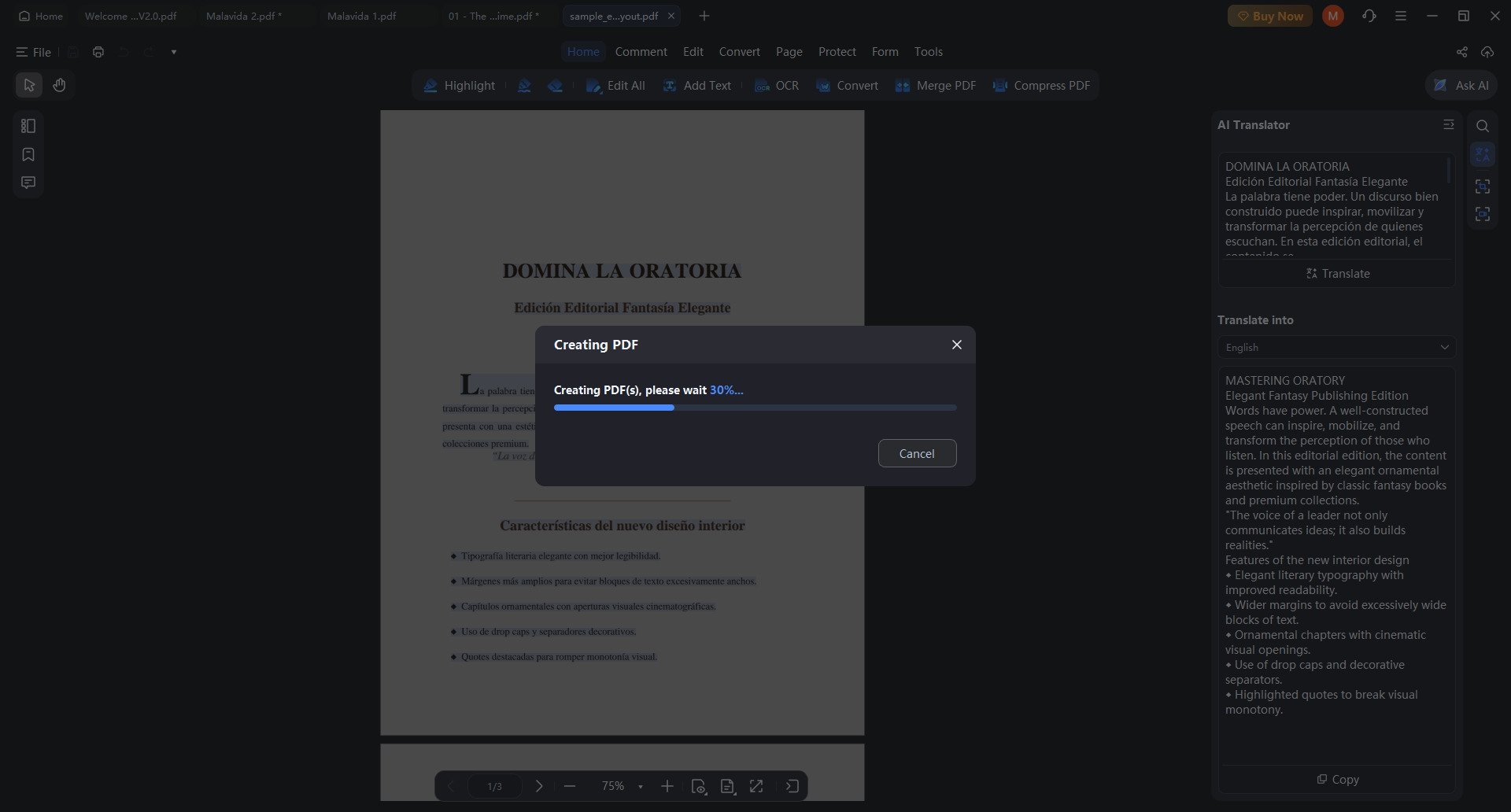
Task: Open the thumbnails panel icon
Action: click(28, 126)
